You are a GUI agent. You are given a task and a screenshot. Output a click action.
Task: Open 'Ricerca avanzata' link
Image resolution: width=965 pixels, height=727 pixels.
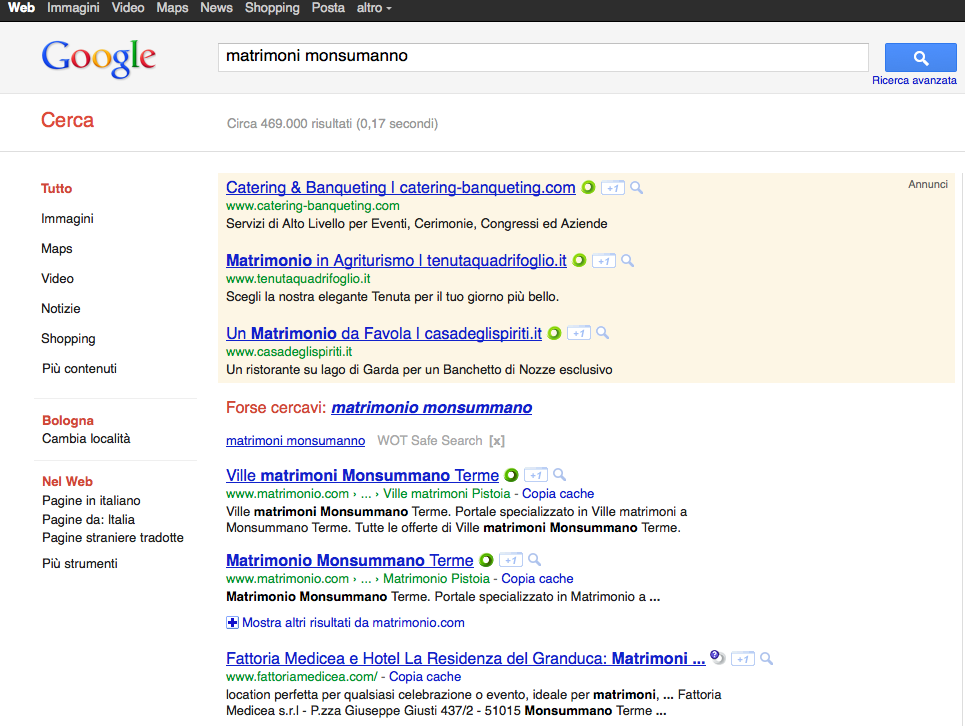pos(914,81)
